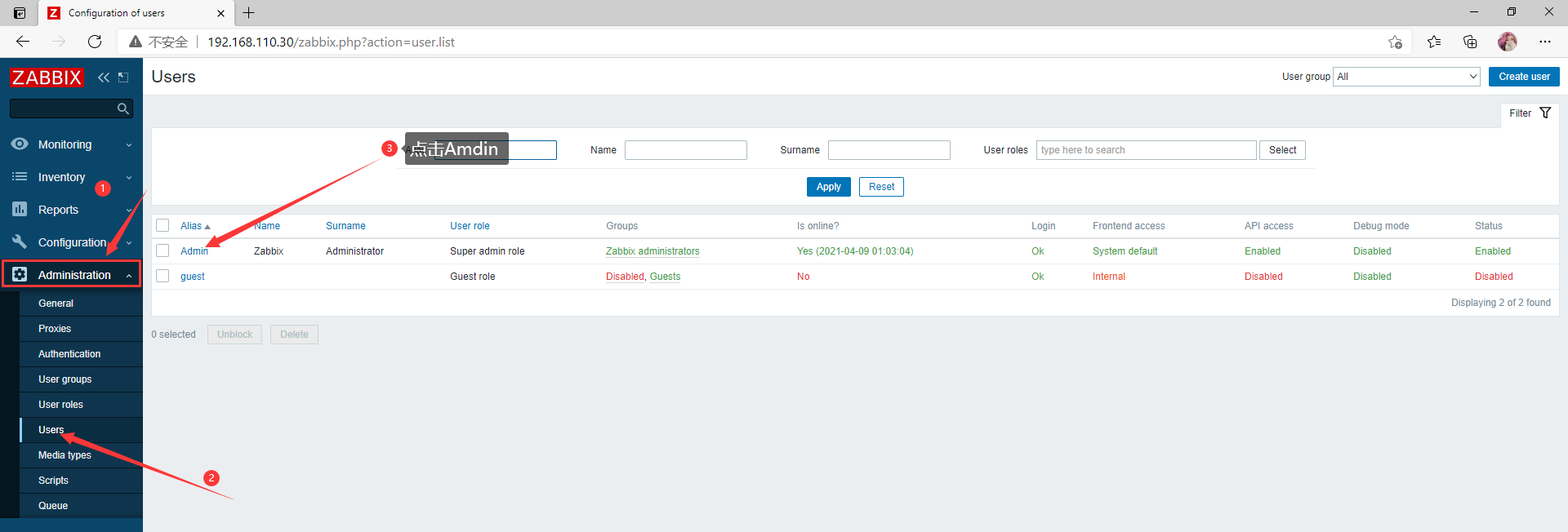Open General administration submenu
Viewport: 1568px width, 532px height.
pos(56,304)
